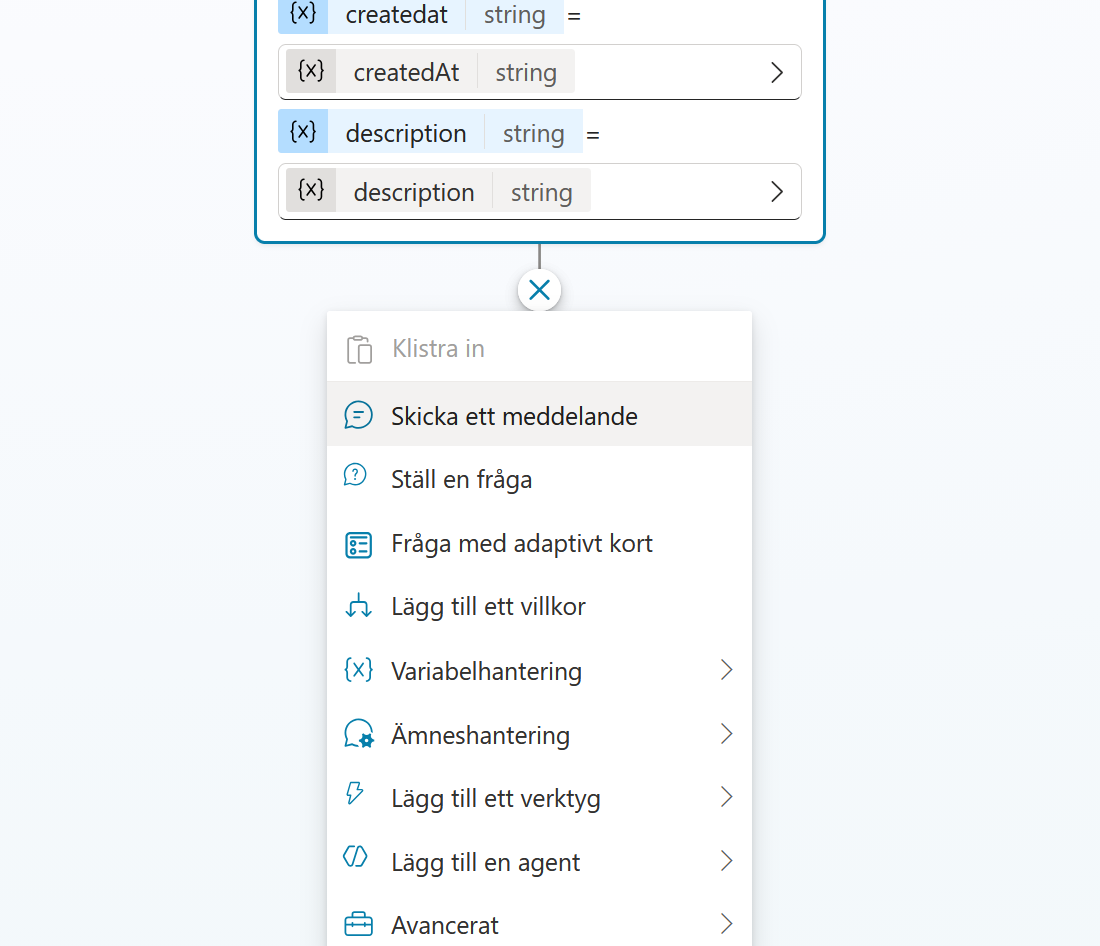Expand the Lägg till en agent submenu arrow
Image resolution: width=1100 pixels, height=946 pixels.
pos(726,861)
